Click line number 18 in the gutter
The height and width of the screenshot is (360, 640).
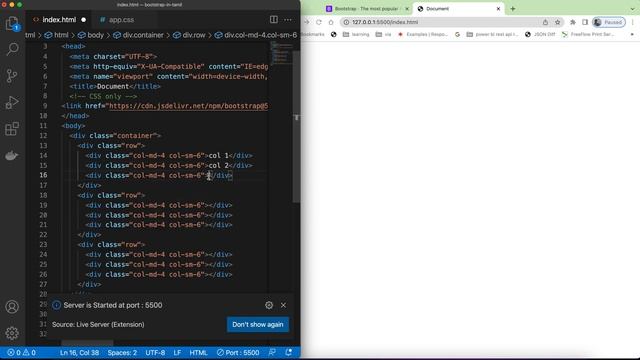(x=43, y=195)
